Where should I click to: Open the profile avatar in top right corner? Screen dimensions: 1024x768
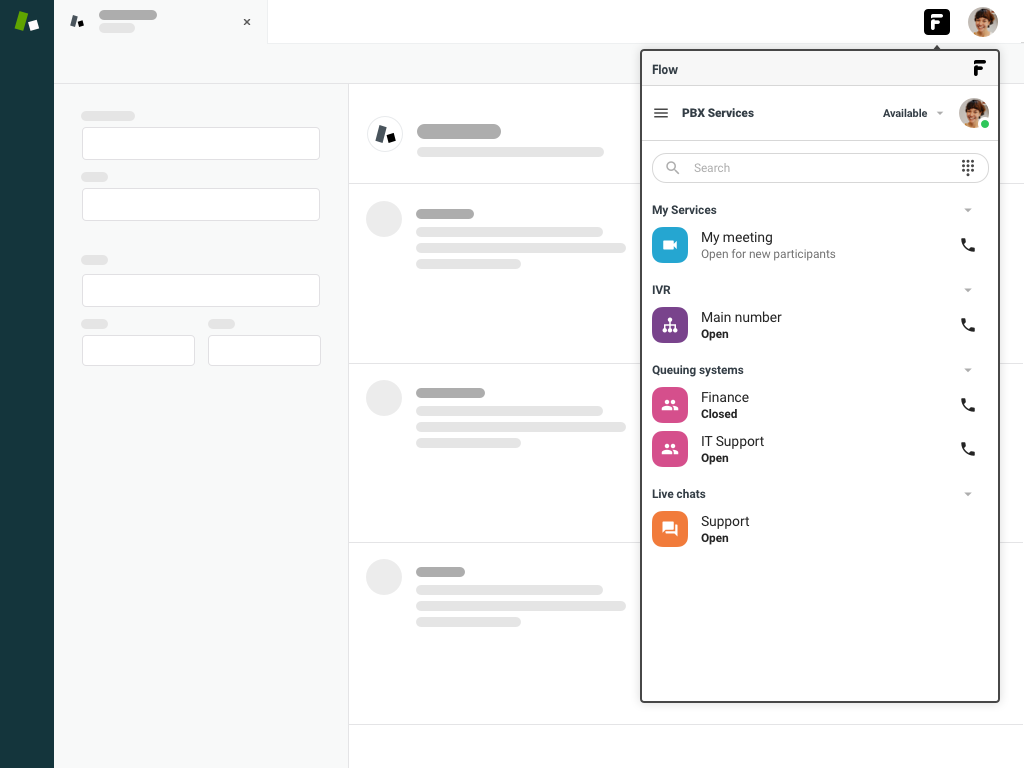tap(982, 22)
